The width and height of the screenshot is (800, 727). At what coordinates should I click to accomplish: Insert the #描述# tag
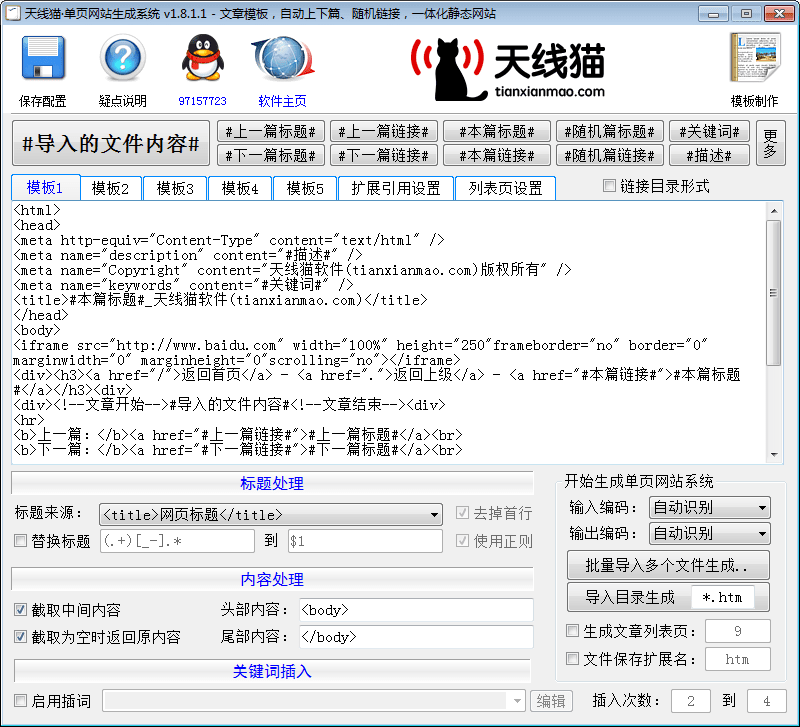709,155
